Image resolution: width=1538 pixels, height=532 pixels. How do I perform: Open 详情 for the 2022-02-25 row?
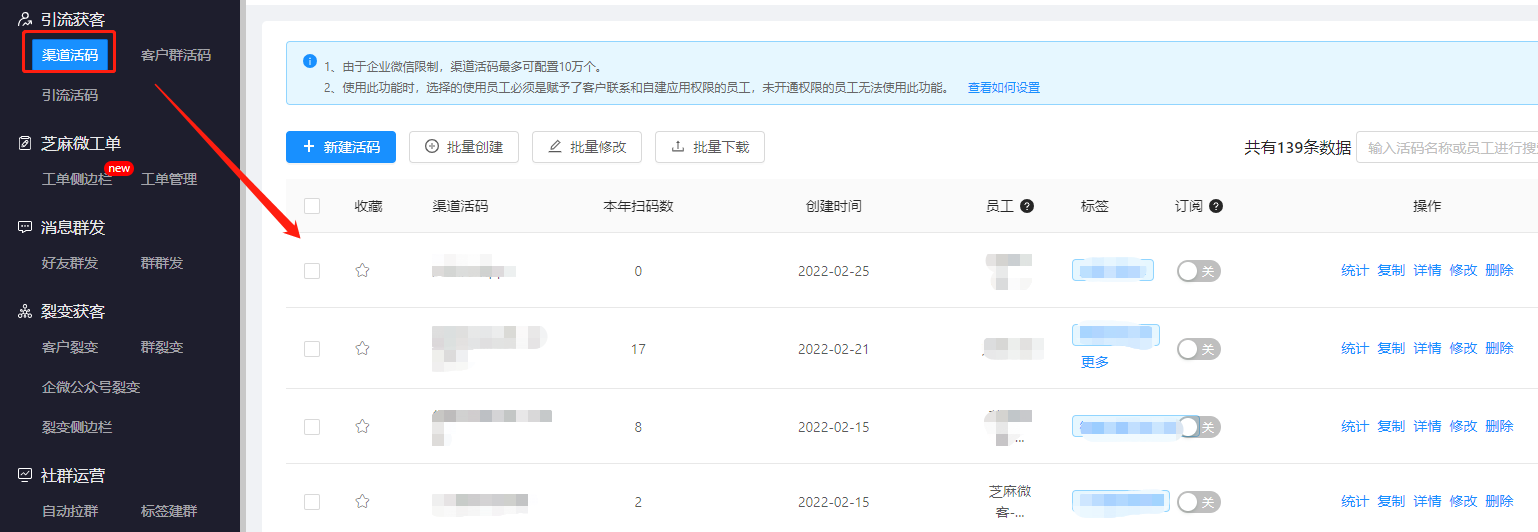[1427, 270]
